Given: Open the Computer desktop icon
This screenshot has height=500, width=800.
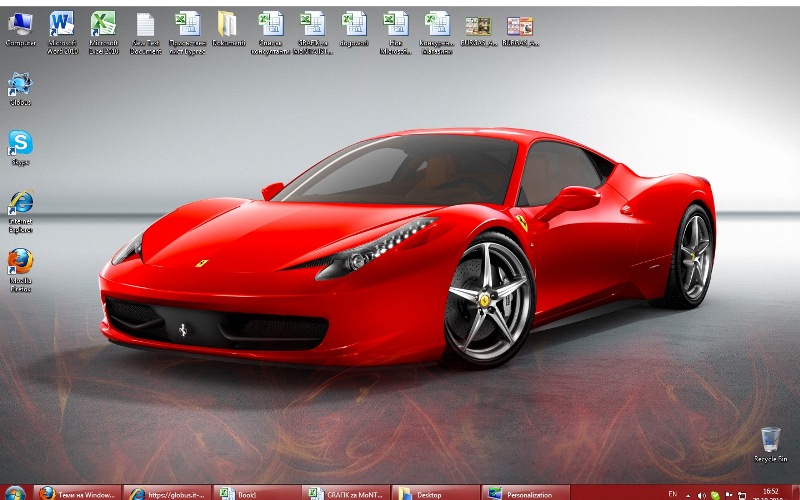Looking at the screenshot, I should [x=21, y=26].
